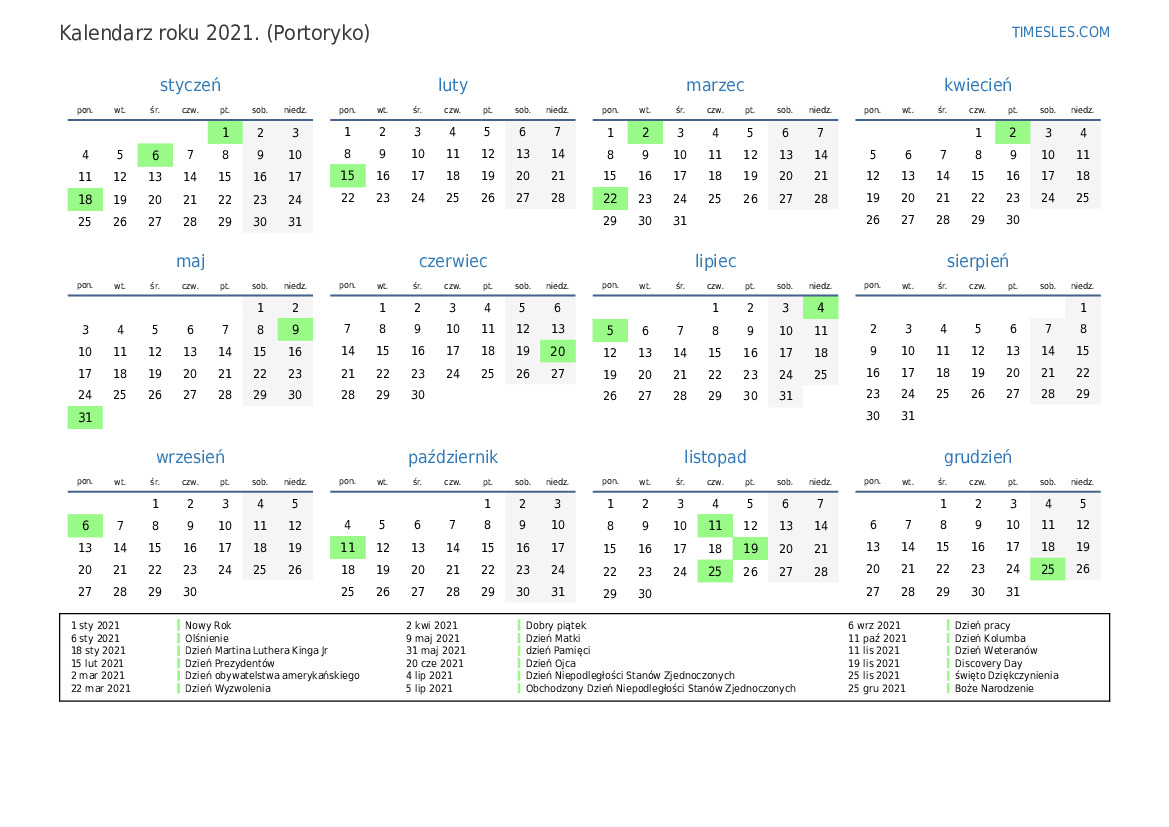Screen dimensions: 1169x827
Task: Click legend date '20 cze 2021'
Action: click(435, 663)
